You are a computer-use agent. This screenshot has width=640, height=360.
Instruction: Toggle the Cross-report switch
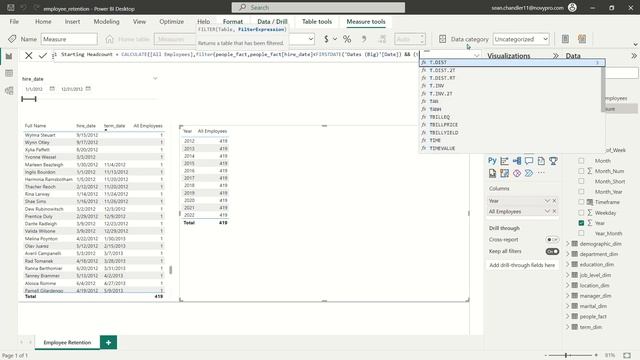552,240
